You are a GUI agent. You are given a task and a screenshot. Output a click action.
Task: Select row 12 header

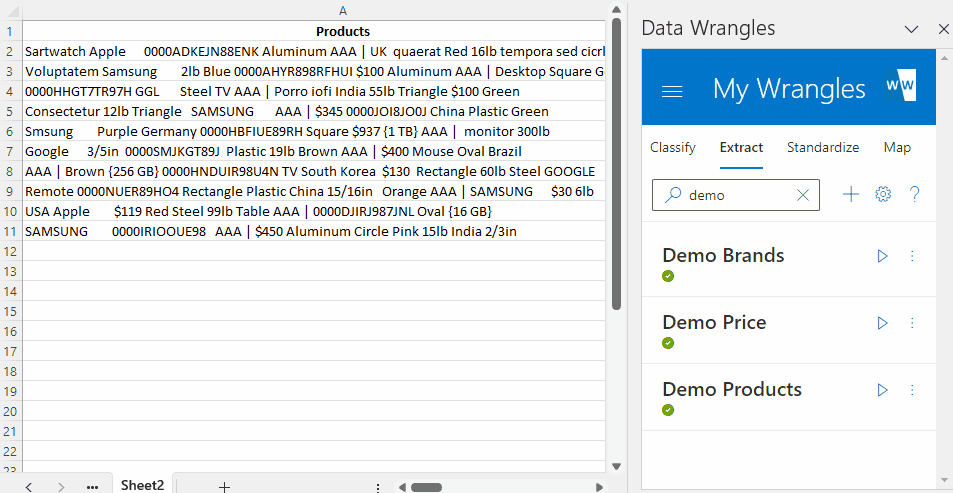[11, 252]
